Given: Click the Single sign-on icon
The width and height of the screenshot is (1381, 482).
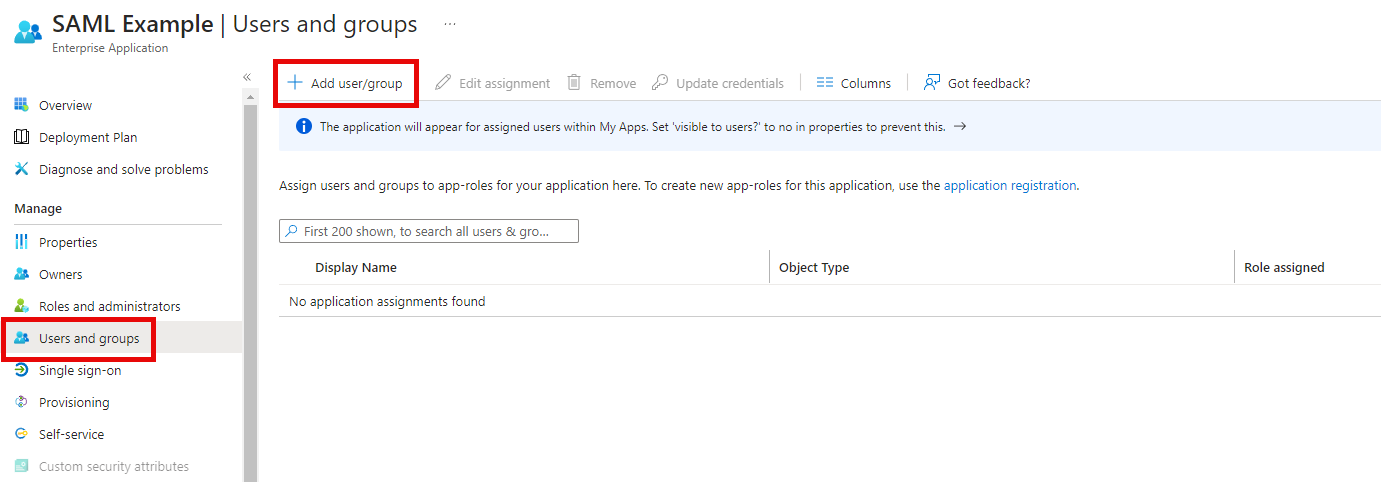Looking at the screenshot, I should [21, 370].
